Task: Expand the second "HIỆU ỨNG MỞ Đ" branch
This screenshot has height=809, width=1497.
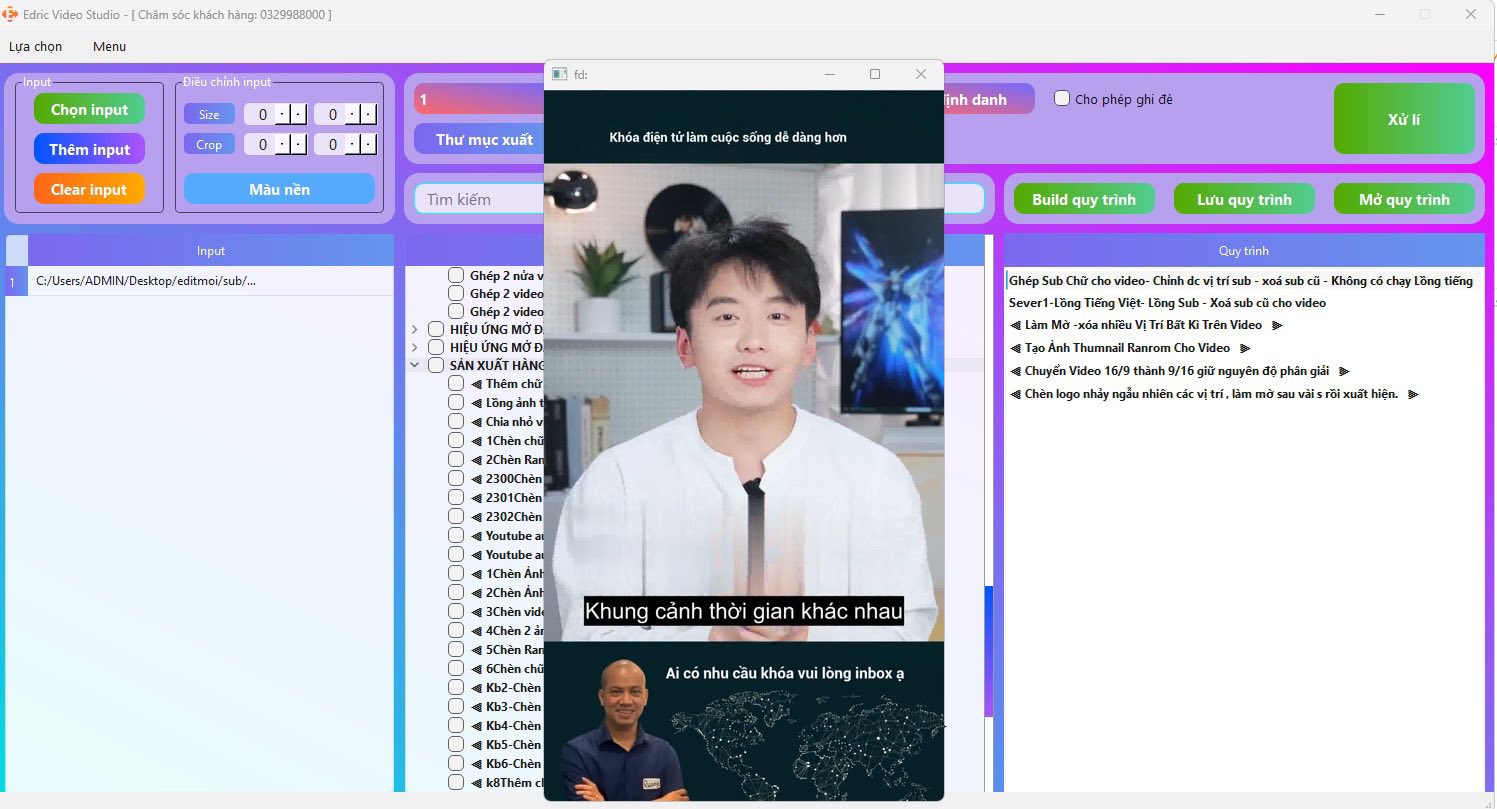Action: tap(415, 346)
